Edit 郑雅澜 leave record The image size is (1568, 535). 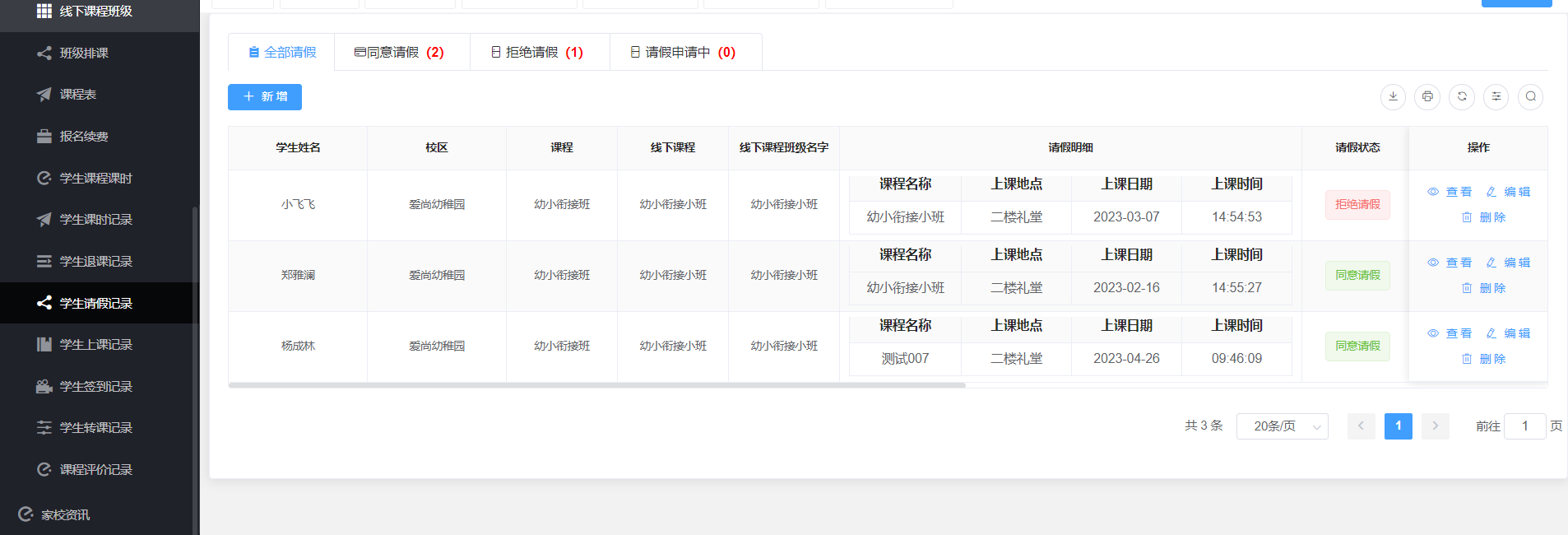click(x=1509, y=263)
